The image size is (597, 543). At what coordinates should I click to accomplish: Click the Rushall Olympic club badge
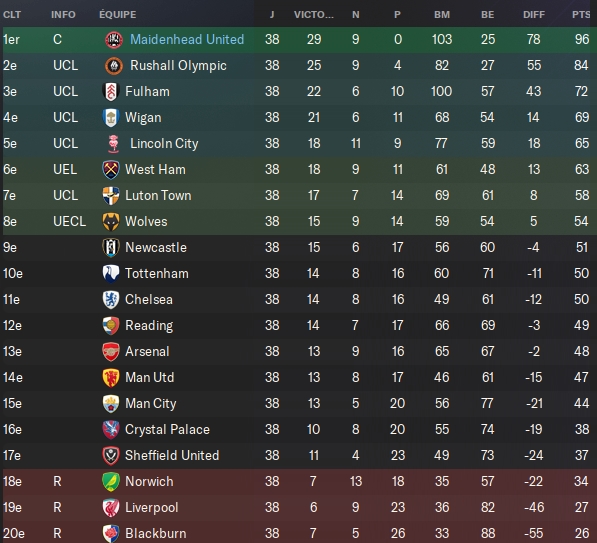click(x=113, y=65)
